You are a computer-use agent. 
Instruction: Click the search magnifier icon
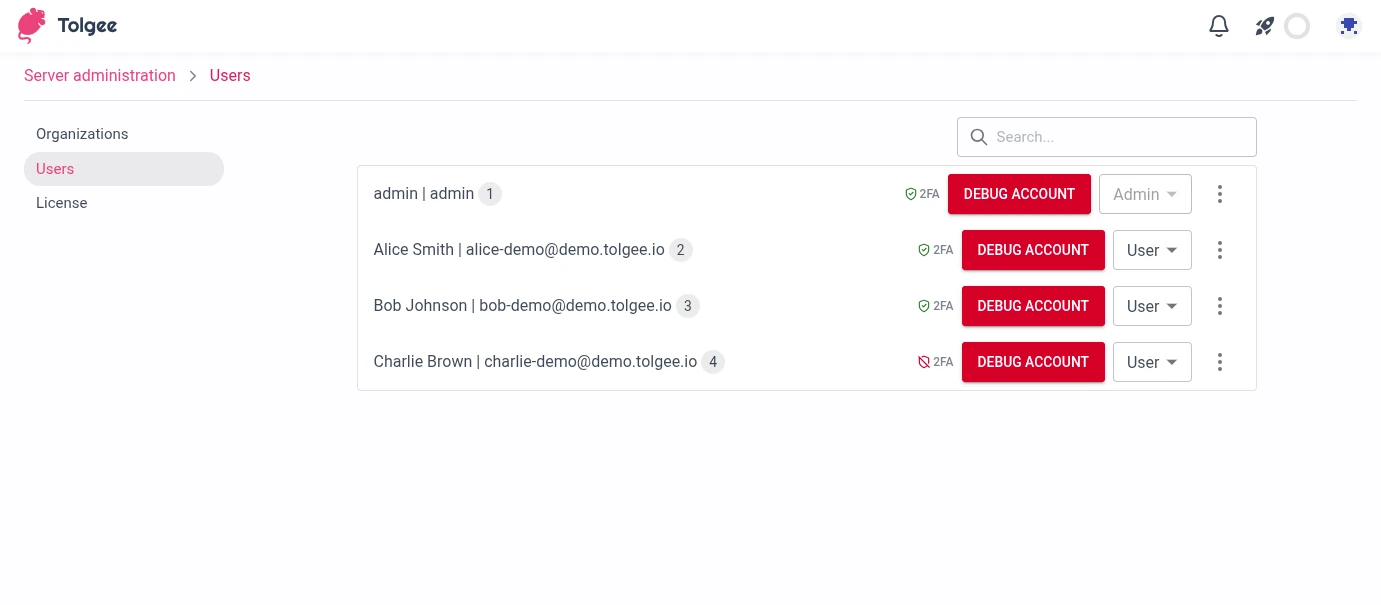click(x=979, y=137)
